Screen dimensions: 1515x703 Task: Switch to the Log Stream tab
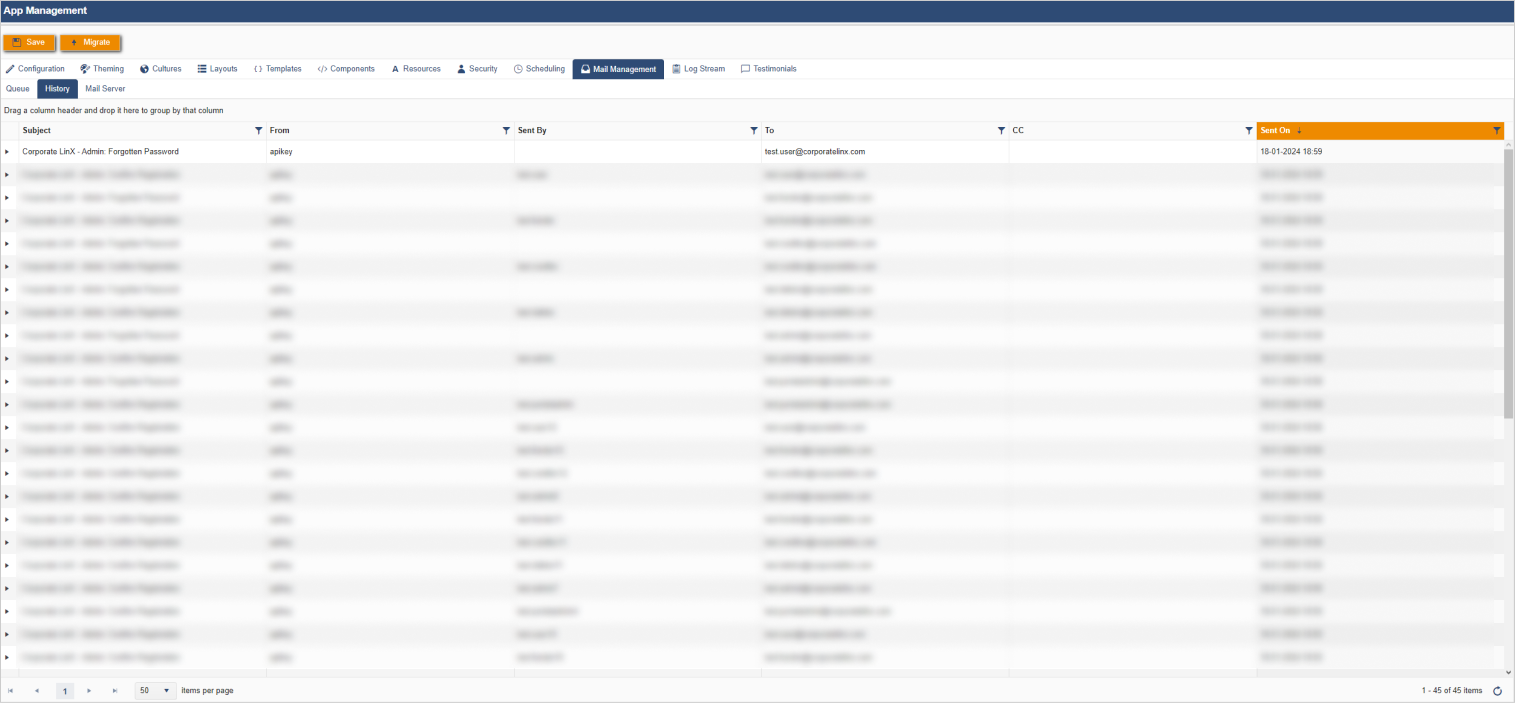coord(698,69)
